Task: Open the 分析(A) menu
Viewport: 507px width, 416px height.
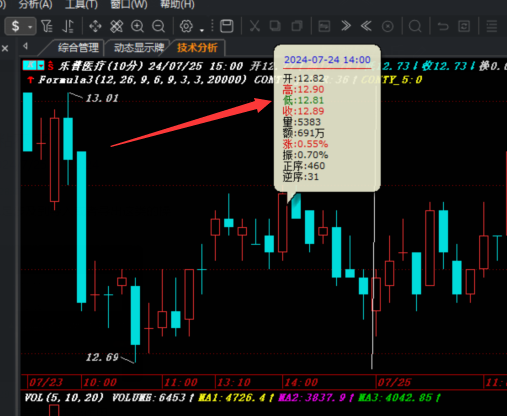Action: [x=35, y=4]
